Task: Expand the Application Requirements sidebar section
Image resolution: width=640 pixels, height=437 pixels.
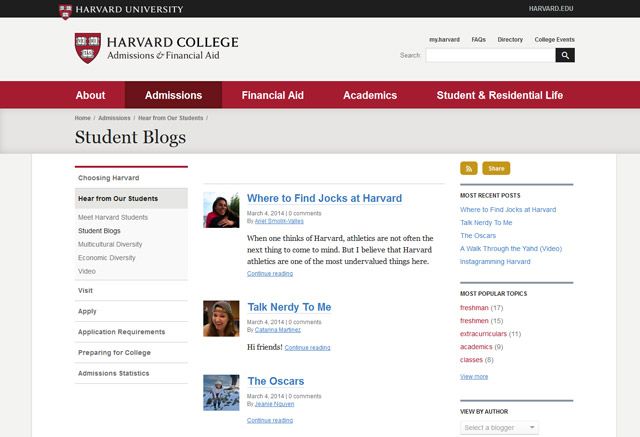Action: point(121,332)
